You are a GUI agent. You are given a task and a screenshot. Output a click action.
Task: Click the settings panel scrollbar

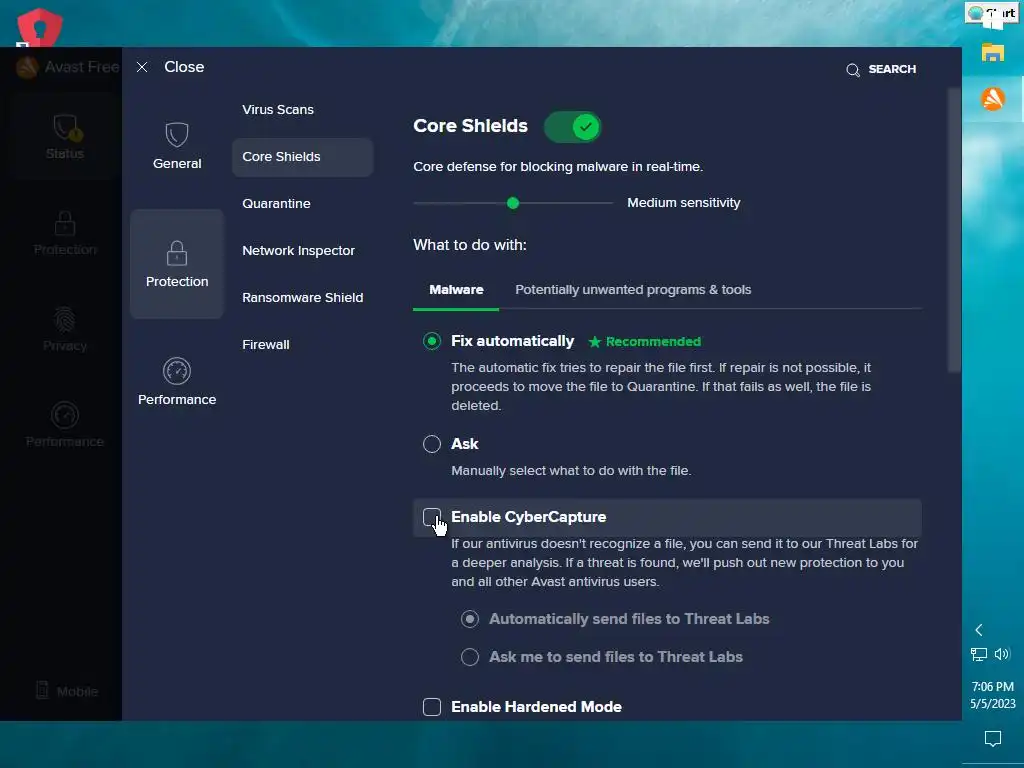(x=954, y=231)
